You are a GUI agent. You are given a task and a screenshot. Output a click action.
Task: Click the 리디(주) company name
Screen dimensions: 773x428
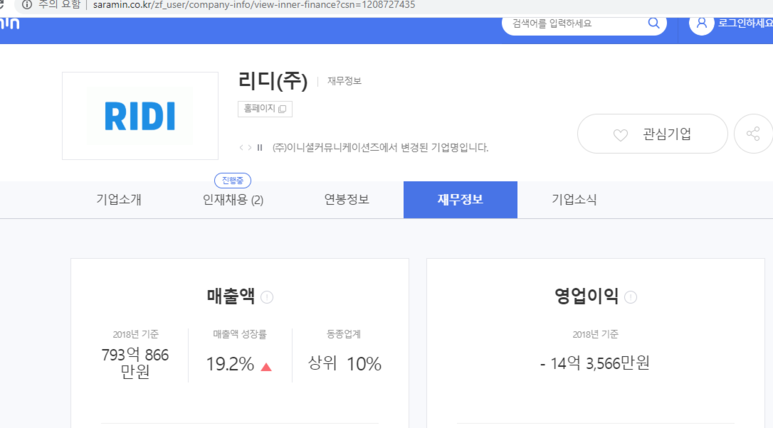click(273, 81)
